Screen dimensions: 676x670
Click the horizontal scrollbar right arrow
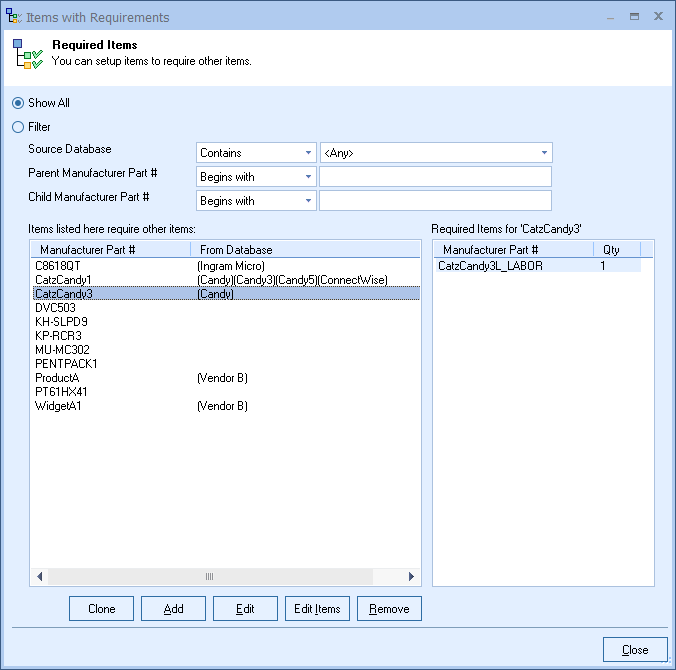coord(411,577)
